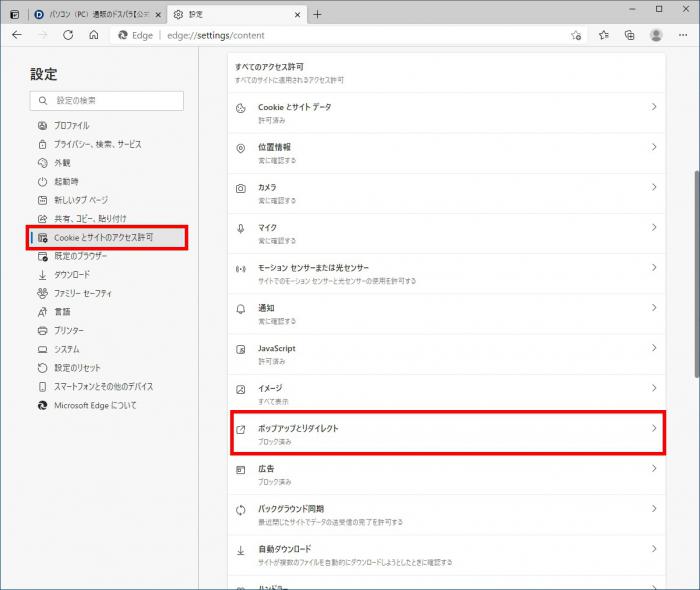This screenshot has height=590, width=700.
Task: Open the Favorites list icon
Action: (604, 35)
